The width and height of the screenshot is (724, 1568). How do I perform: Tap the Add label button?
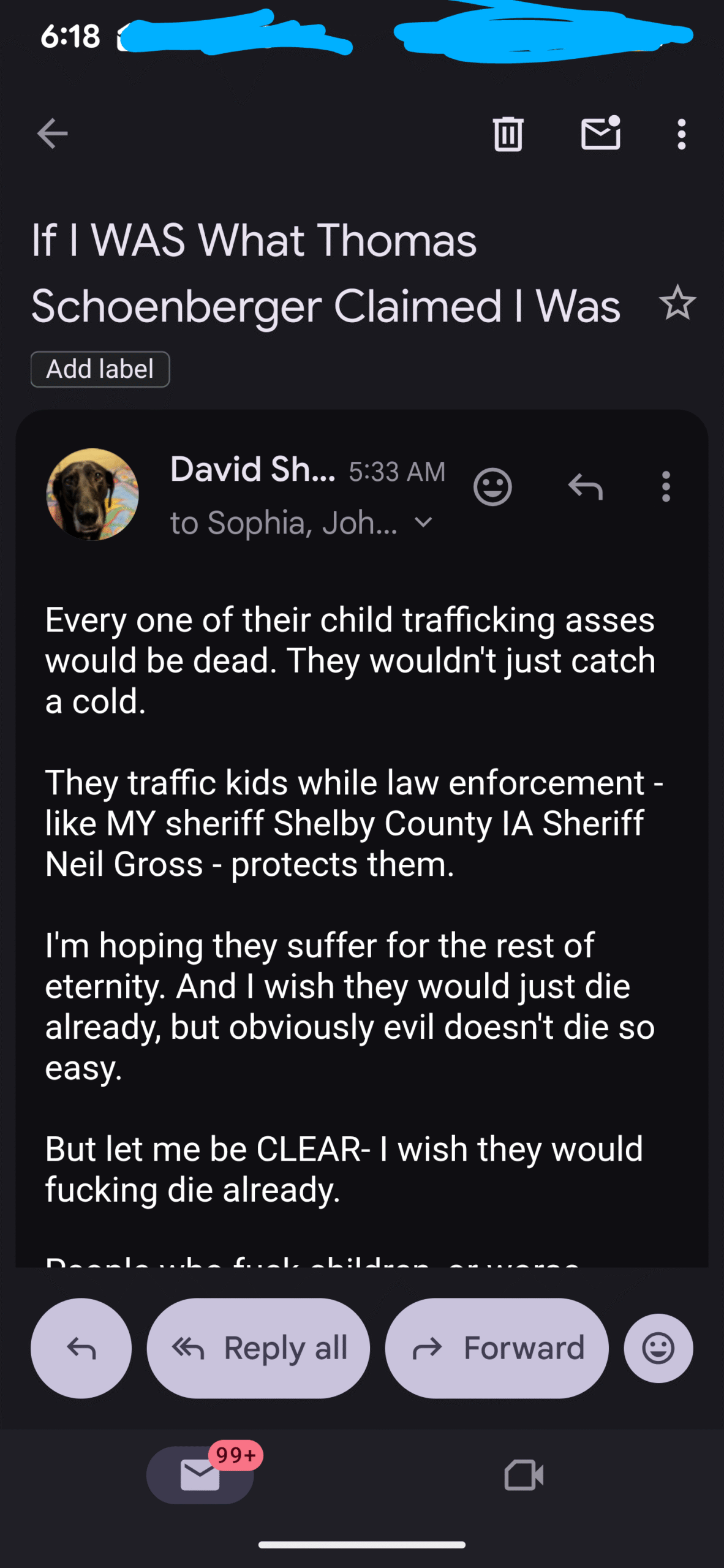pos(100,369)
